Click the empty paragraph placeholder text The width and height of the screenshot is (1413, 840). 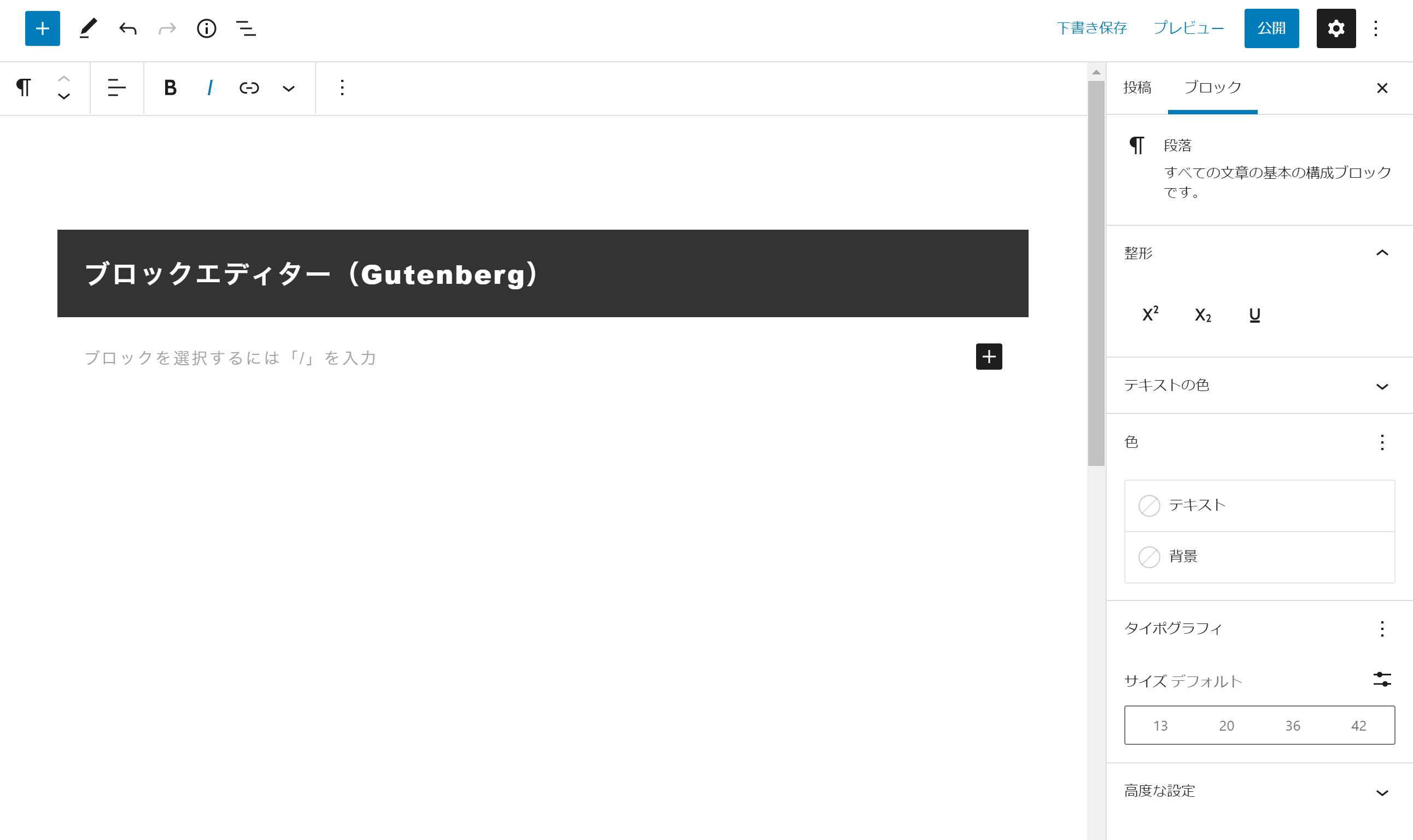[231, 358]
